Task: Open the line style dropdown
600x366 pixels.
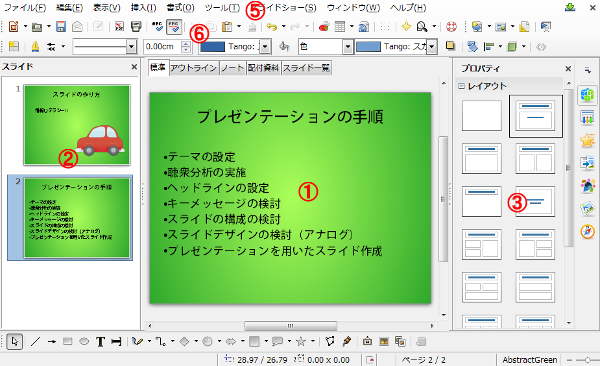Action: pyautogui.click(x=104, y=47)
